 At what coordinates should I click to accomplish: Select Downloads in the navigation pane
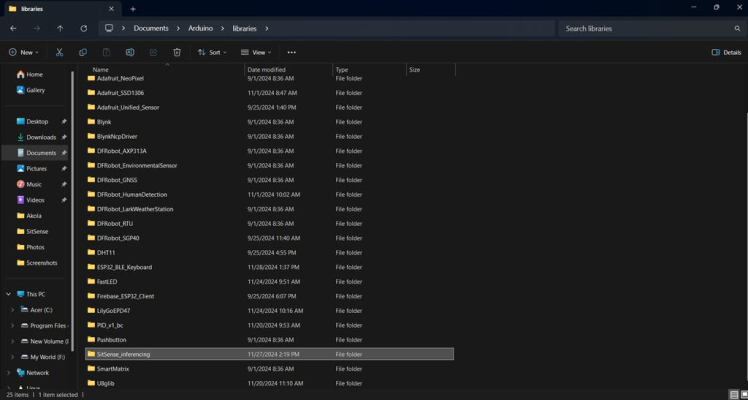41,137
